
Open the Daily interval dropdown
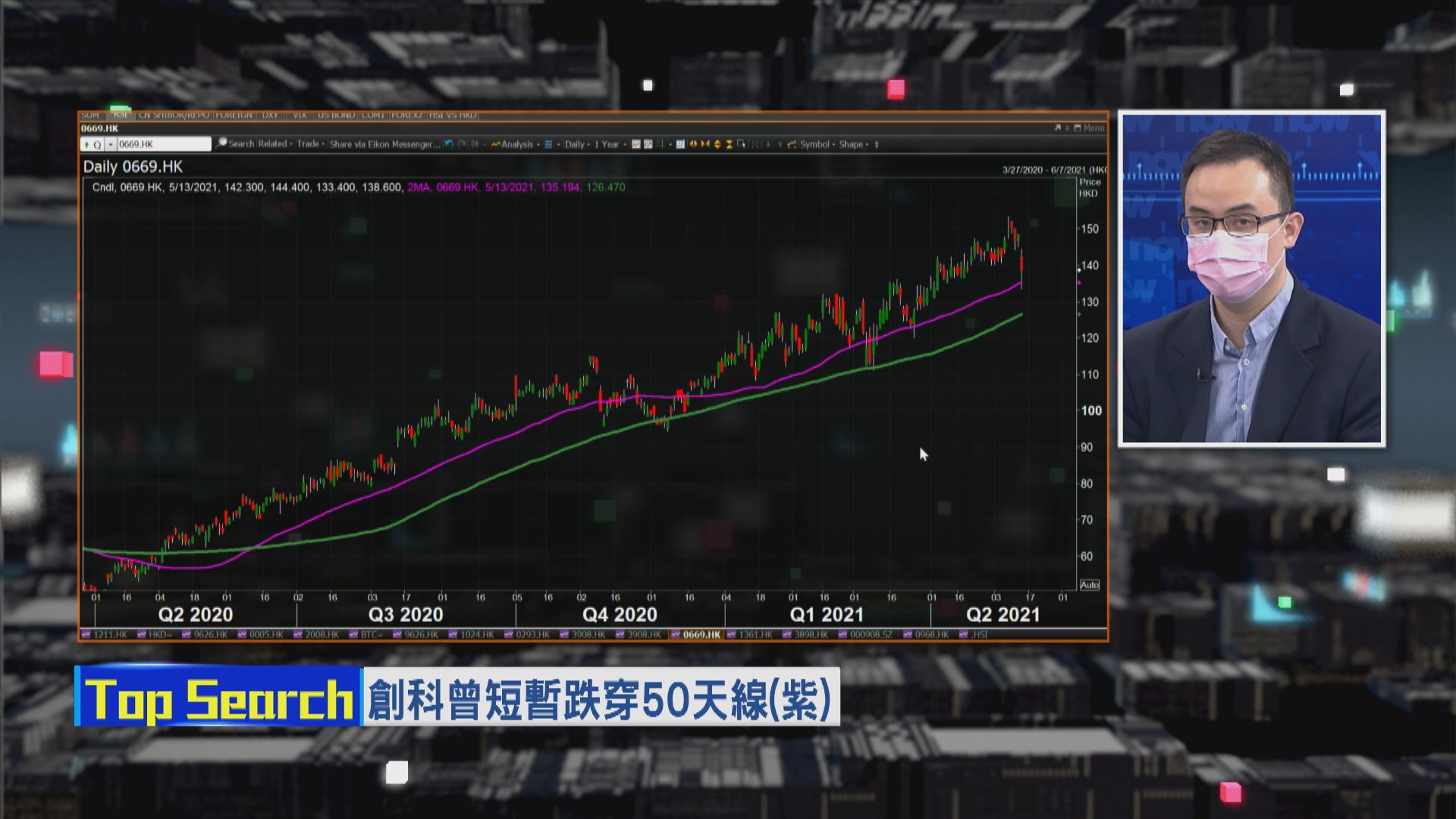576,144
